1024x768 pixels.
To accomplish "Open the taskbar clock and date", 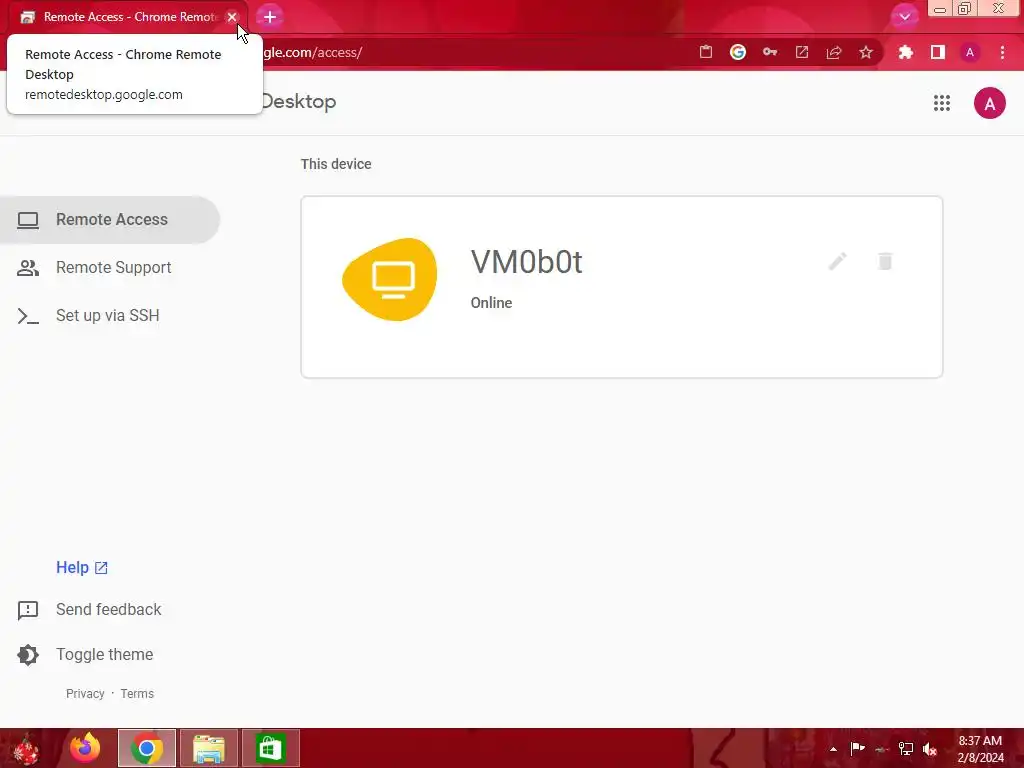I will (x=980, y=749).
